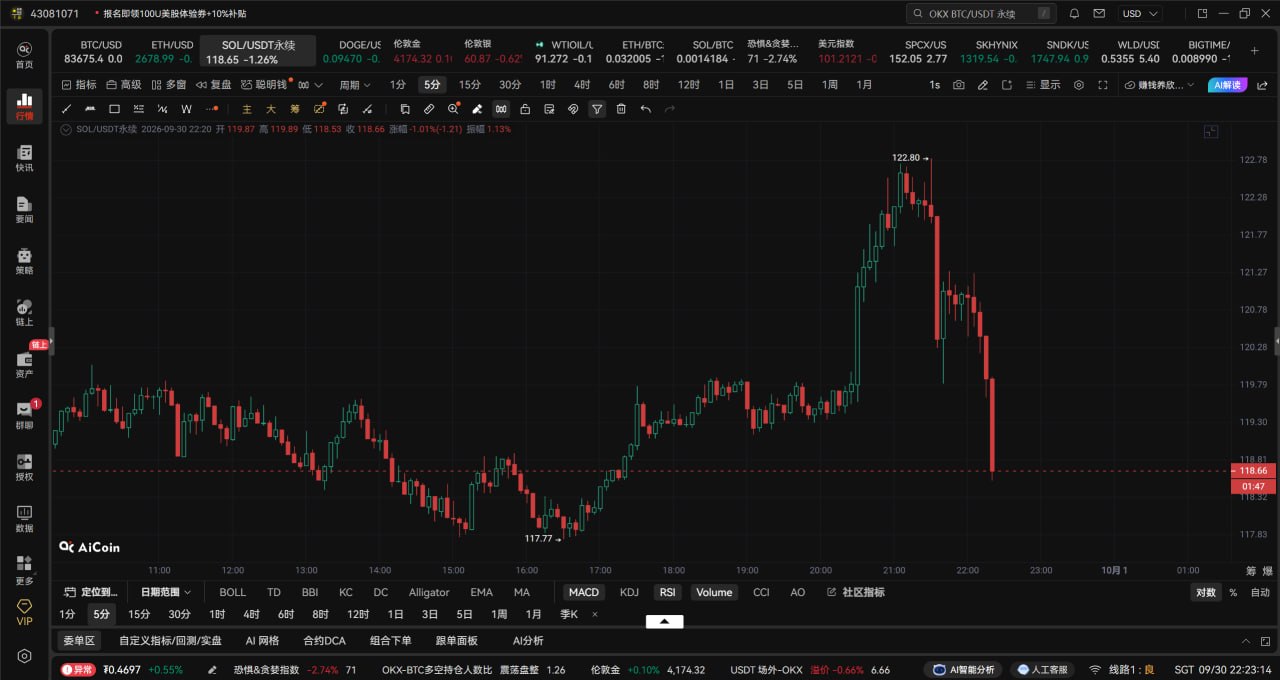Switch to the AI 网格 tab

262,640
